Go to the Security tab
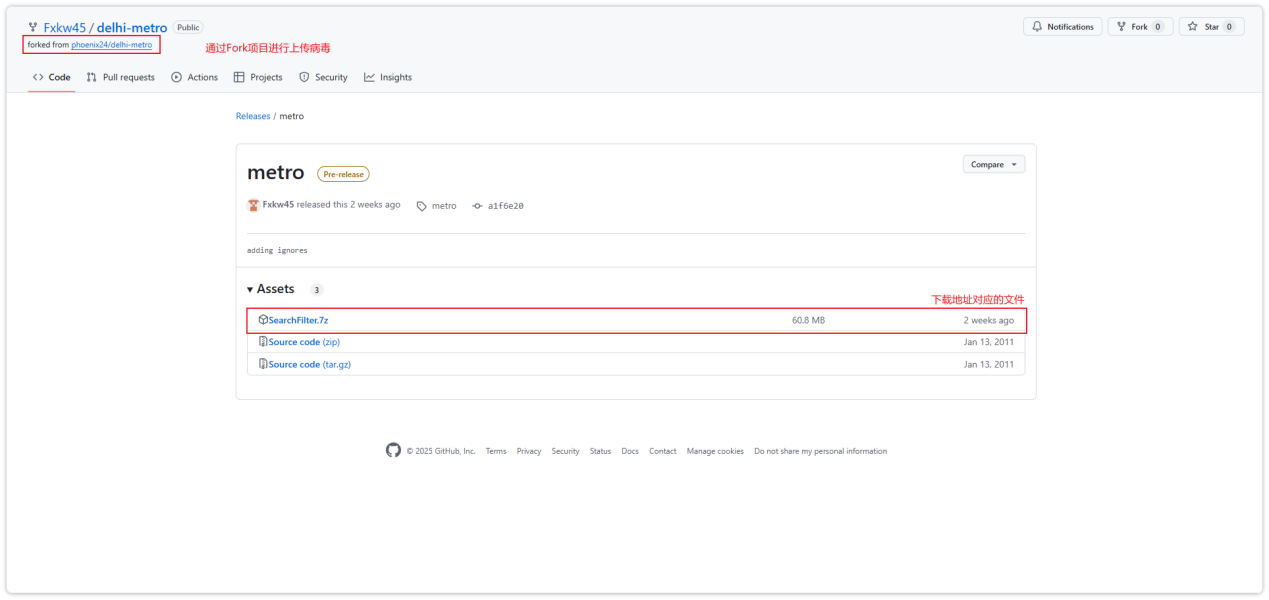The image size is (1269, 600). (324, 77)
